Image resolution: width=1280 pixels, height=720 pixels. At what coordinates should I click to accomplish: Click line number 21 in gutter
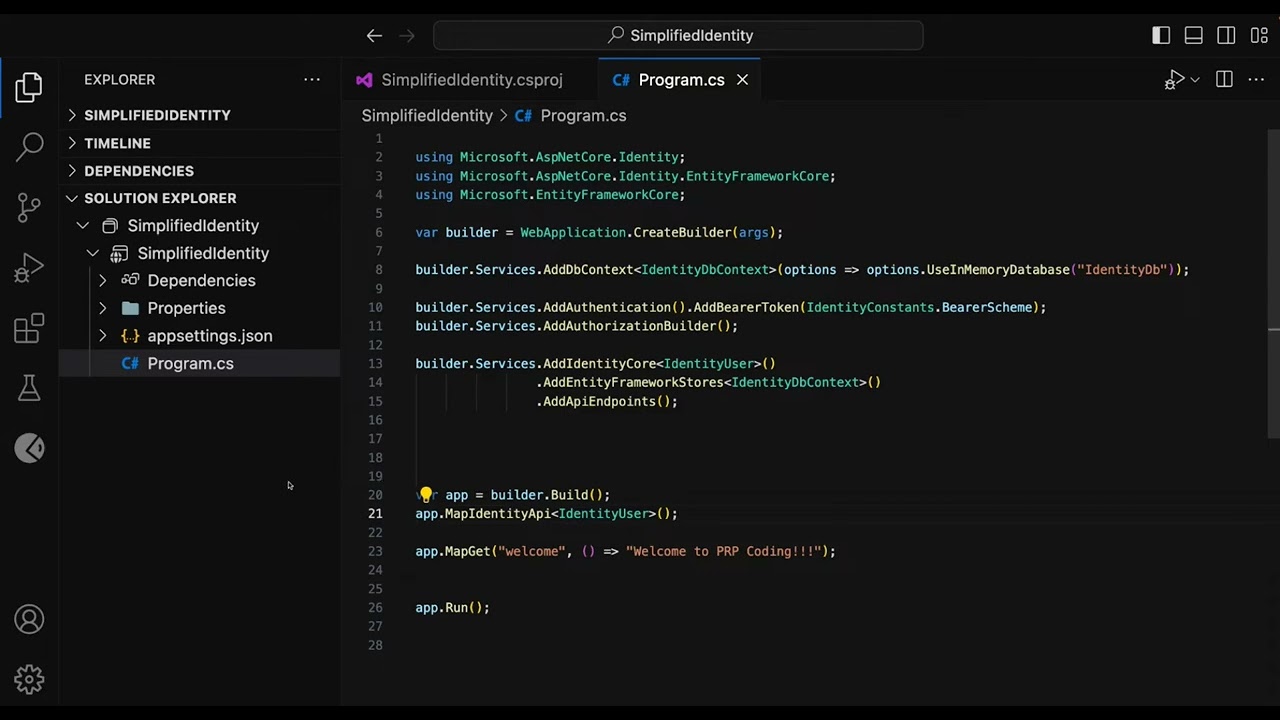tap(375, 513)
